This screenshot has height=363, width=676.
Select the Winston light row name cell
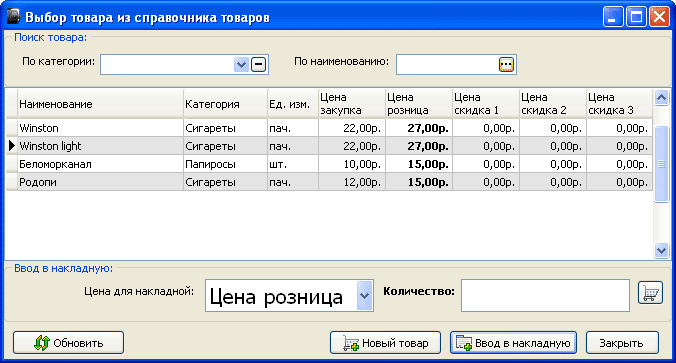(100, 146)
